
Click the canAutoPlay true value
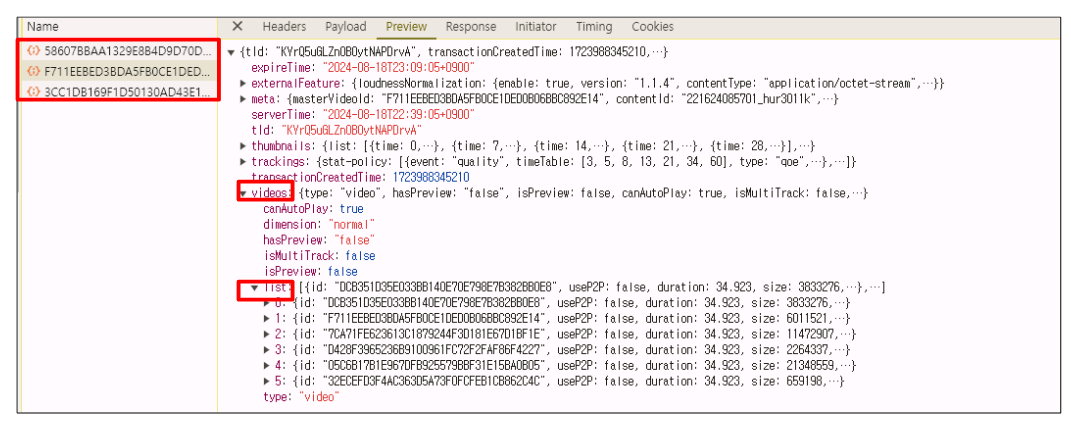pyautogui.click(x=351, y=209)
